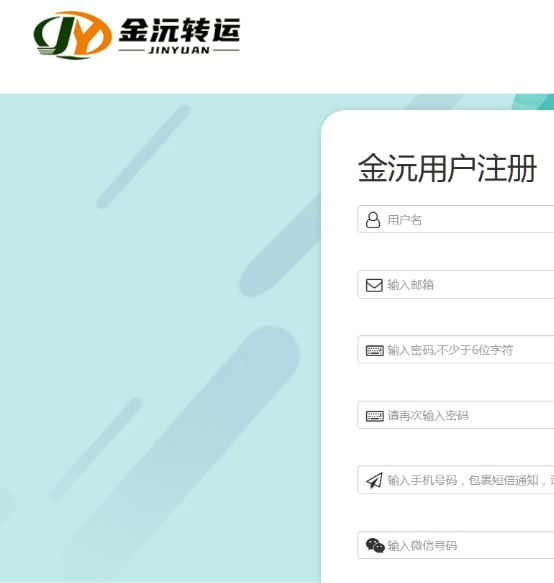The image size is (554, 583).
Task: Focus the 请再次输入密码 confirm password input
Action: 456,415
